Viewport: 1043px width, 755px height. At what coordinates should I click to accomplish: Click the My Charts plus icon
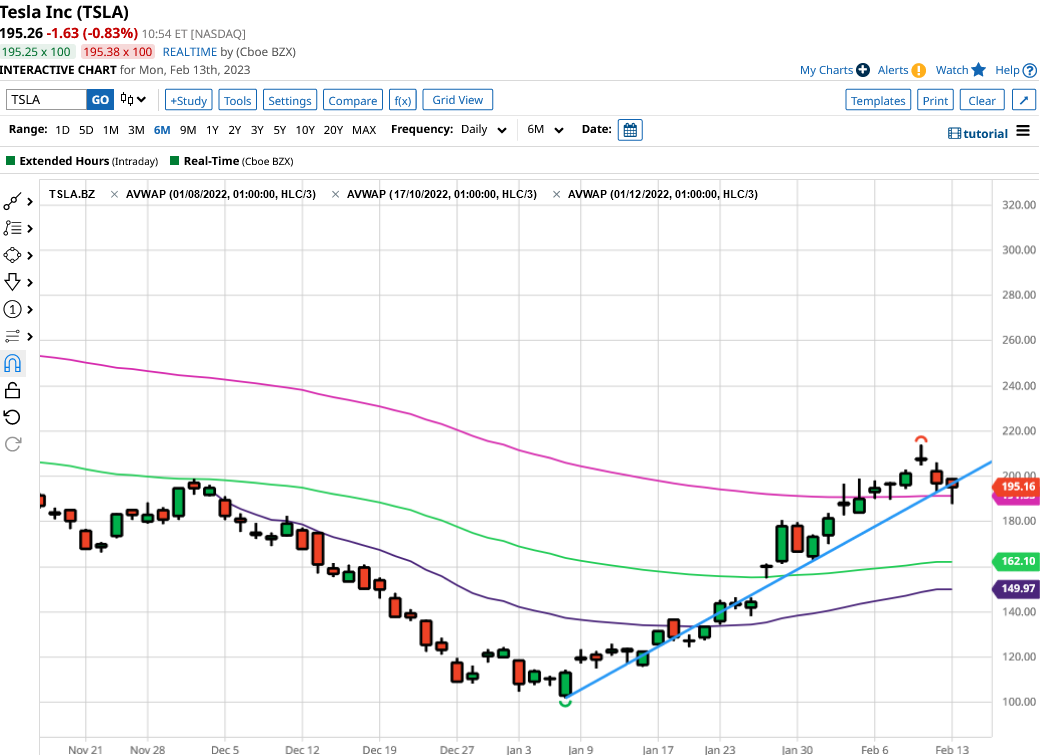pyautogui.click(x=863, y=70)
